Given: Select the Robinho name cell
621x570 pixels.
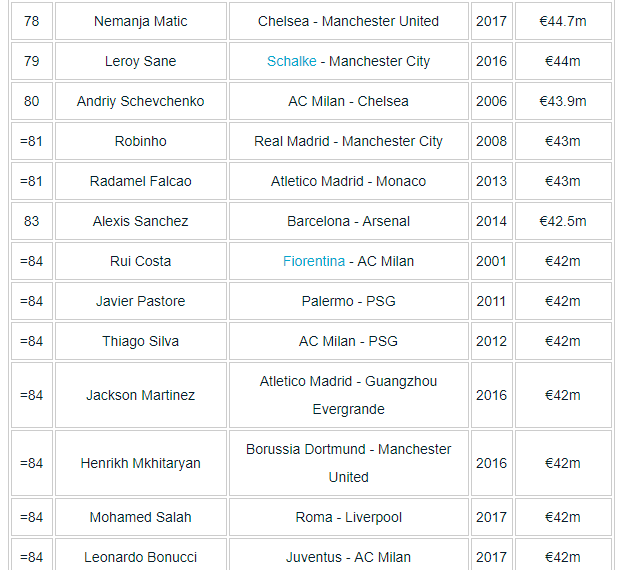Looking at the screenshot, I should click(140, 141).
